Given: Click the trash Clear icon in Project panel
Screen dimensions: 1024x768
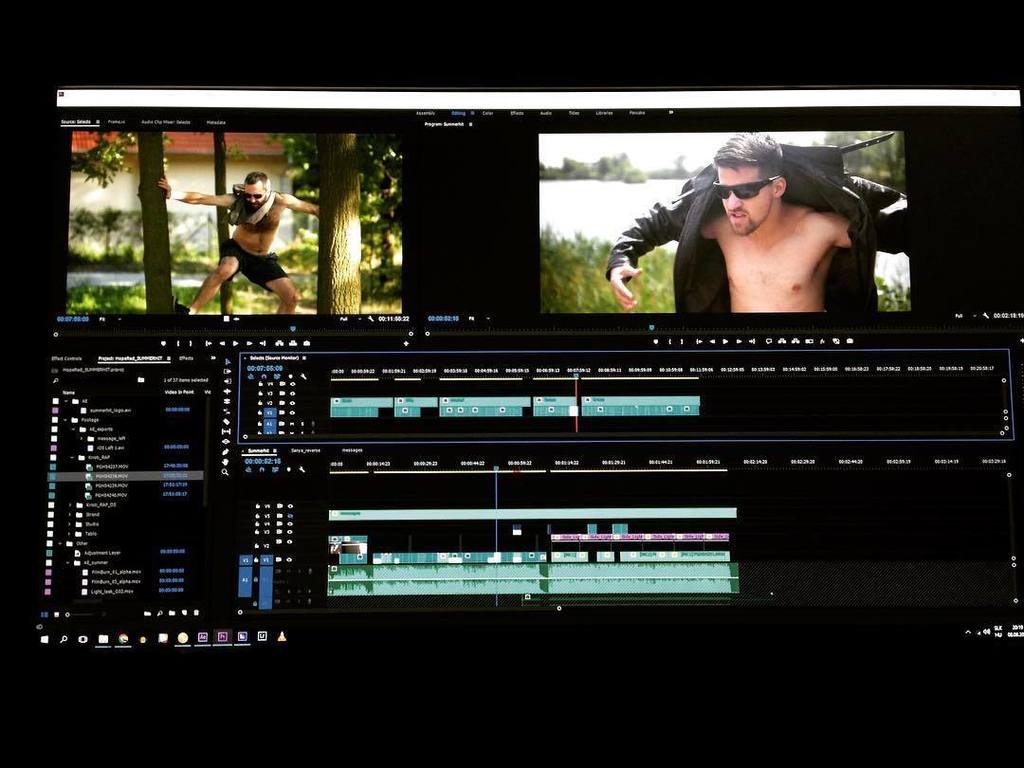Looking at the screenshot, I should [196, 613].
